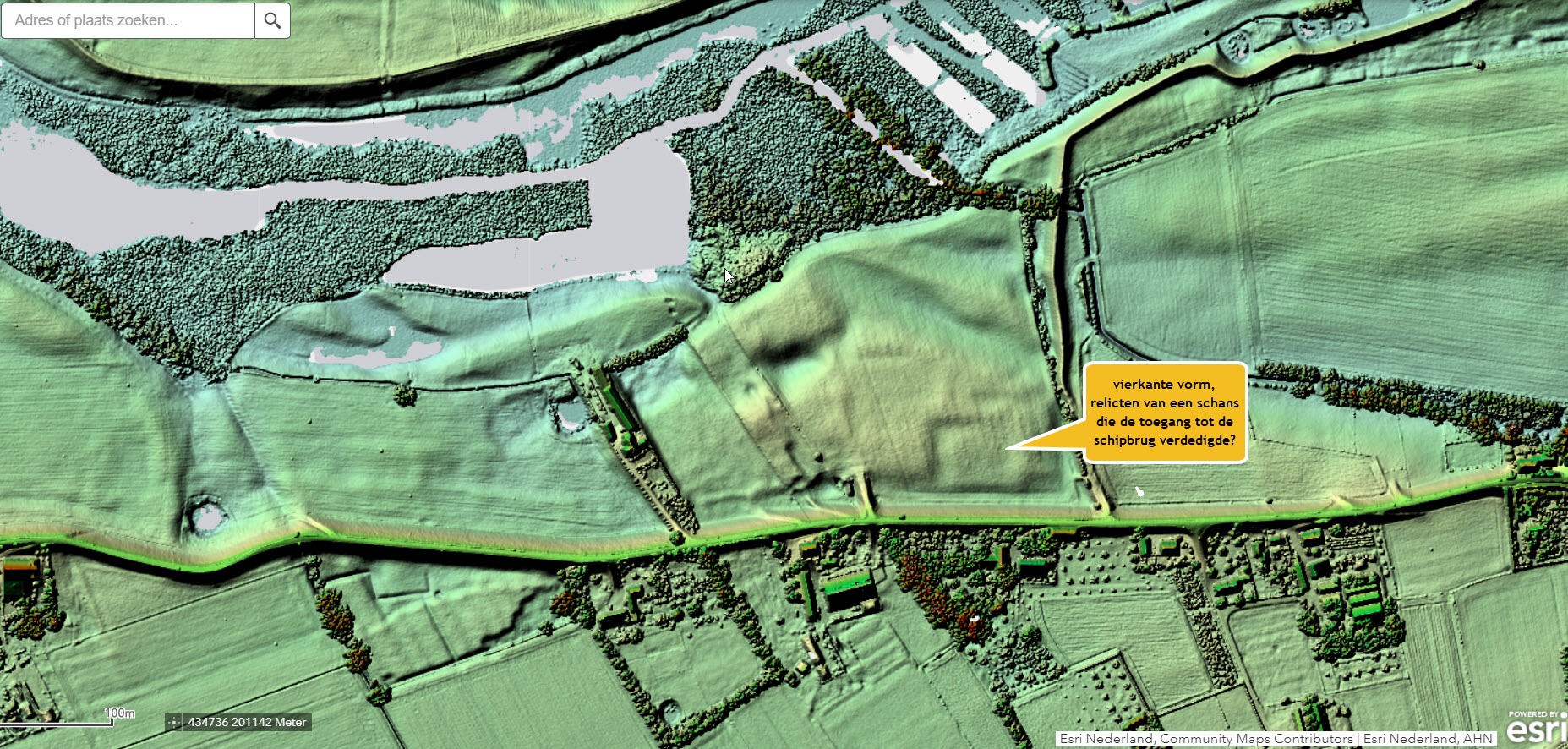
Task: Click the grey water patches in the lower meadow
Action: 376,350
